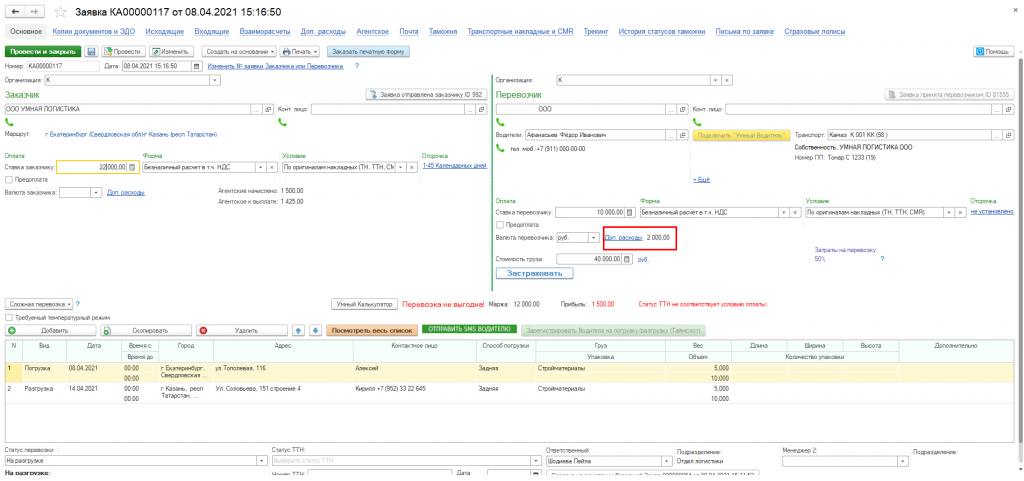
Task: Enable Требуемый температурный режим checkbox
Action: pyautogui.click(x=8, y=317)
